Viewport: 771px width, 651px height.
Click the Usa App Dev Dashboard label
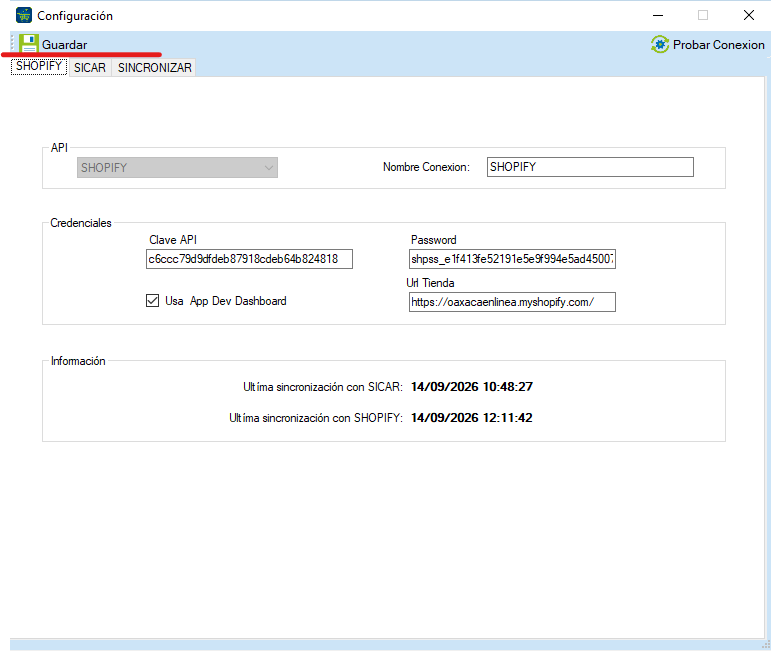point(226,301)
